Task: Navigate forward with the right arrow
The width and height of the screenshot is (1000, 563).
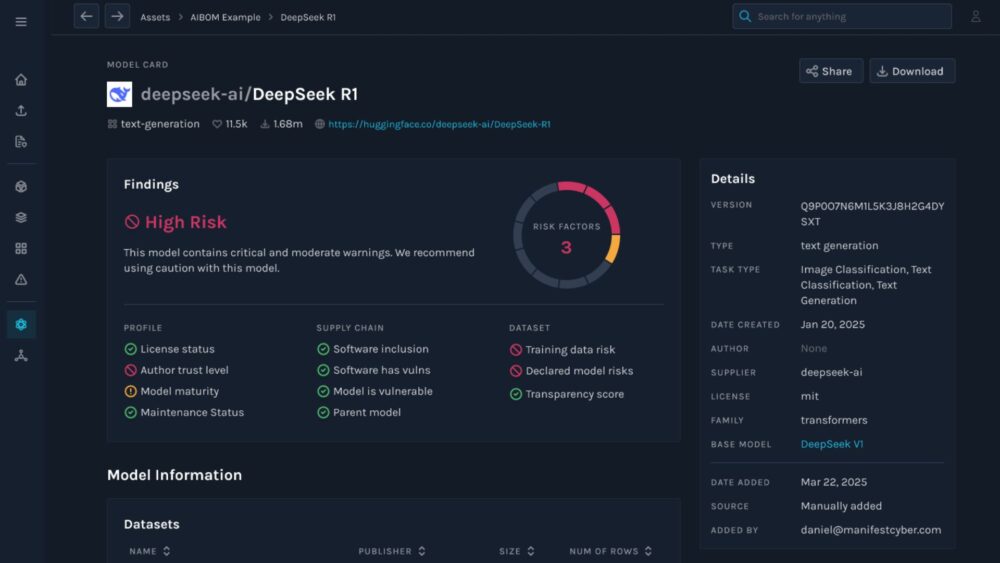Action: click(x=117, y=16)
